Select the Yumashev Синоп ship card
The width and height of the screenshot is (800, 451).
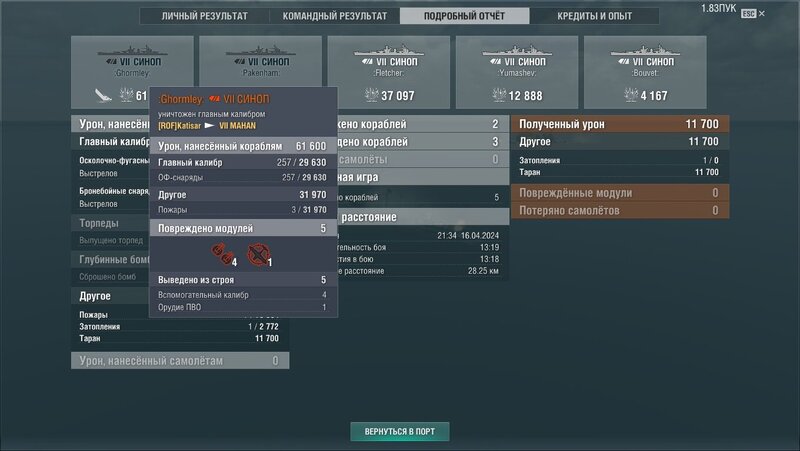517,72
